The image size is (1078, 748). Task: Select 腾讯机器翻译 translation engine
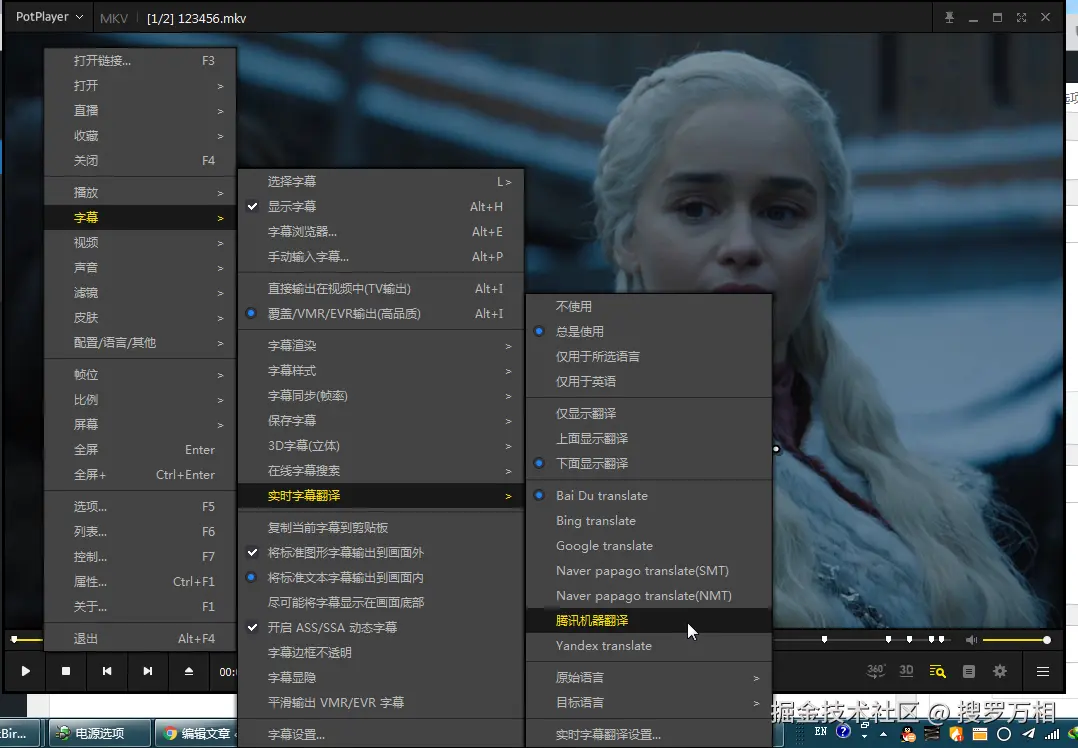(648, 621)
